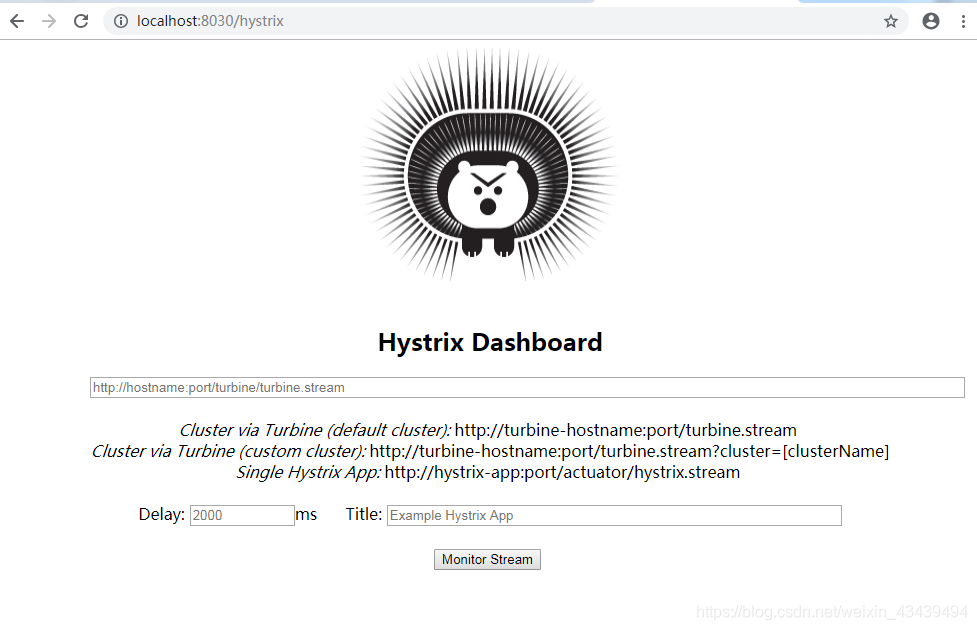Click the 'Delay:' label
The width and height of the screenshot is (977, 630).
(161, 515)
